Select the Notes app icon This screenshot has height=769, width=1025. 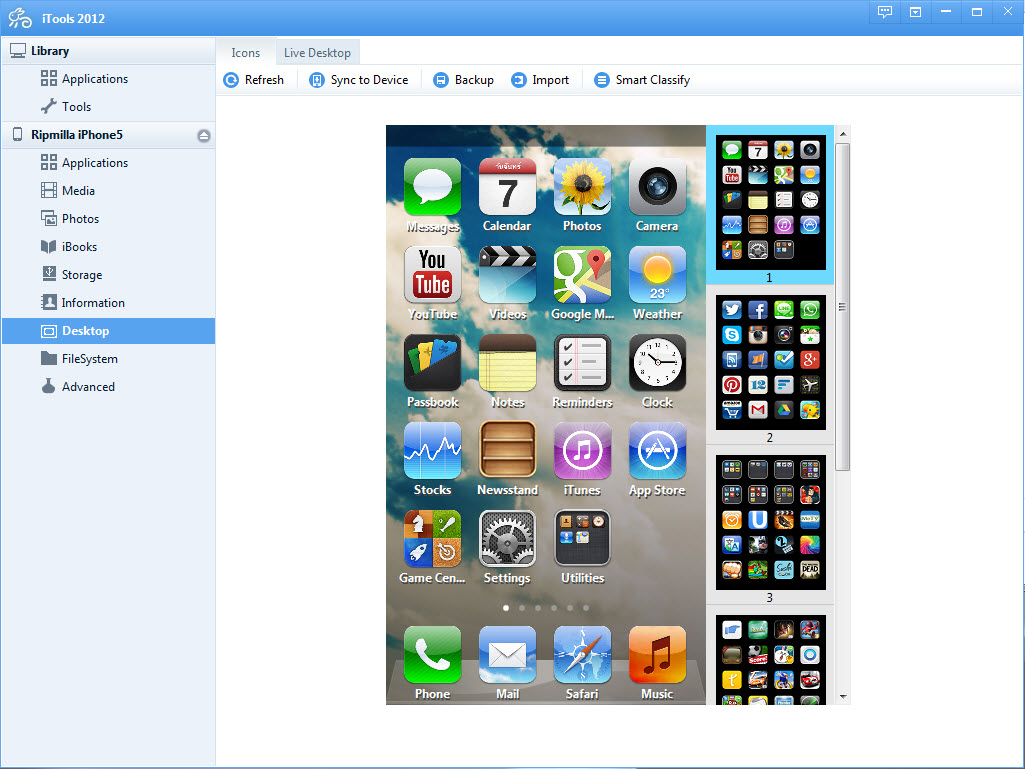tap(507, 363)
